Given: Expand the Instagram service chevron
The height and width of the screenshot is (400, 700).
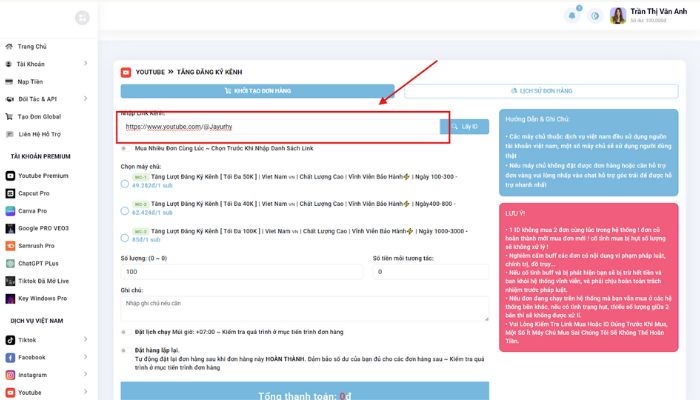Looking at the screenshot, I should [x=85, y=374].
